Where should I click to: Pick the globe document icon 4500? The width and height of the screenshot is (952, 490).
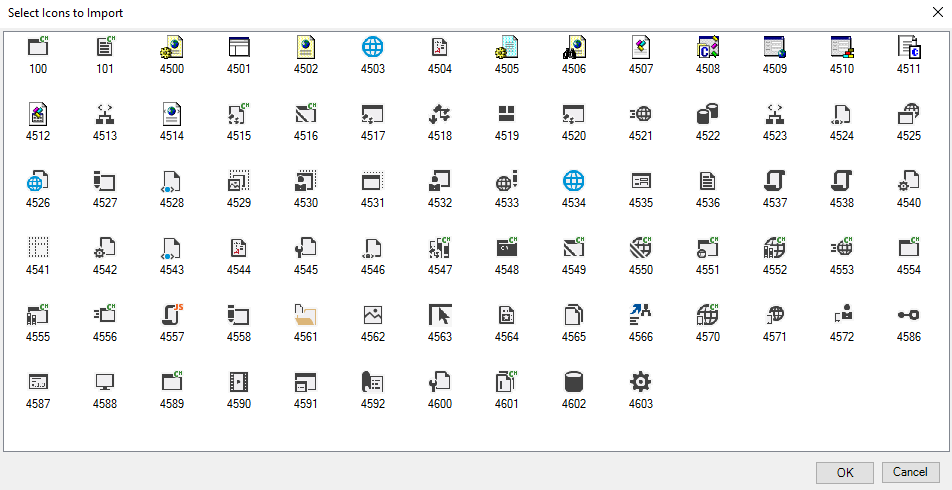pyautogui.click(x=172, y=47)
